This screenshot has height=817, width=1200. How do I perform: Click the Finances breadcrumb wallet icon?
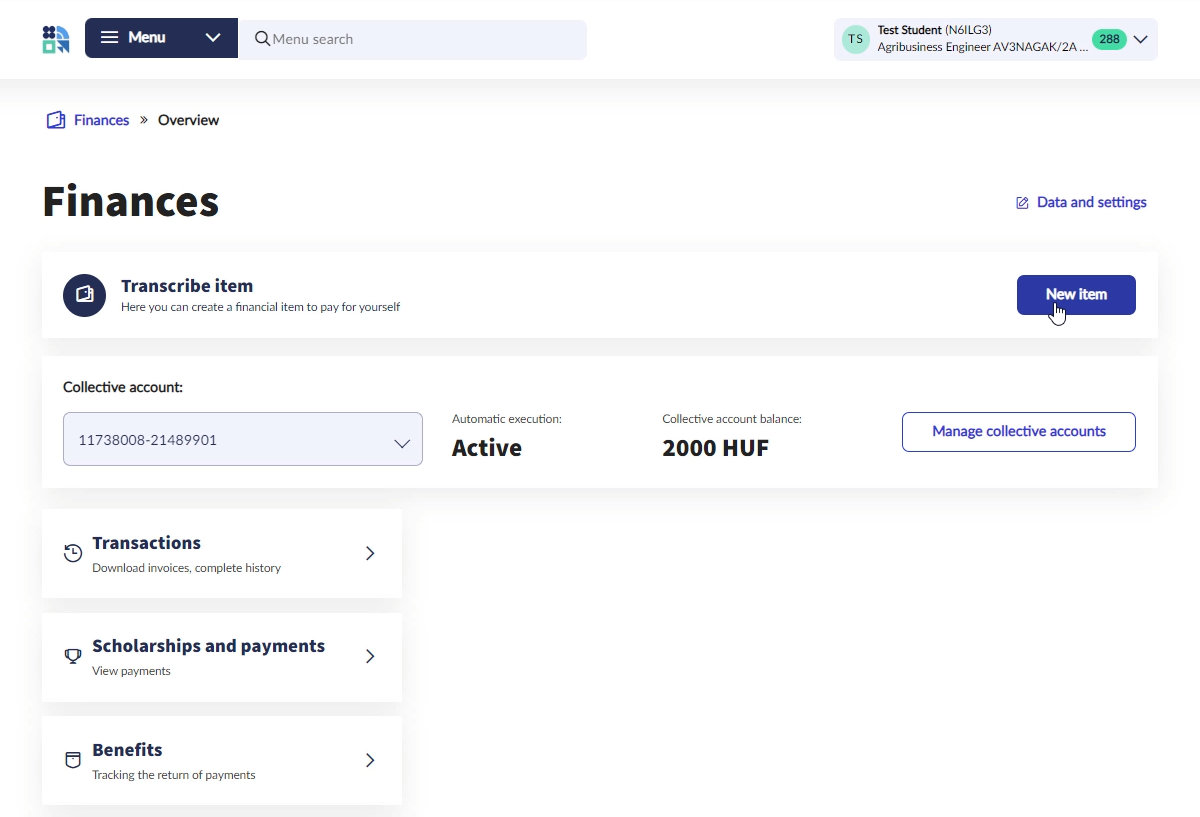click(56, 120)
